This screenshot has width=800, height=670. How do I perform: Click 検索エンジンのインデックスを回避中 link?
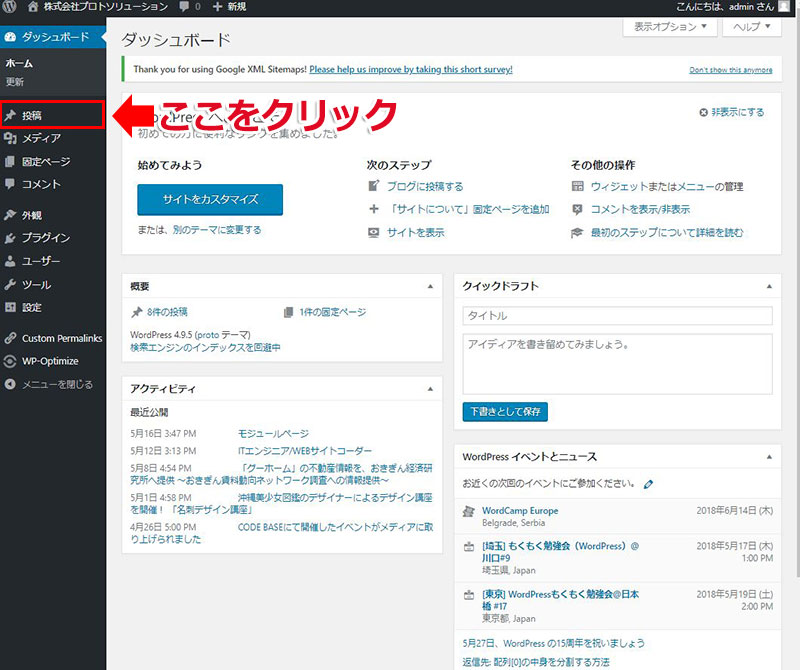(x=205, y=348)
